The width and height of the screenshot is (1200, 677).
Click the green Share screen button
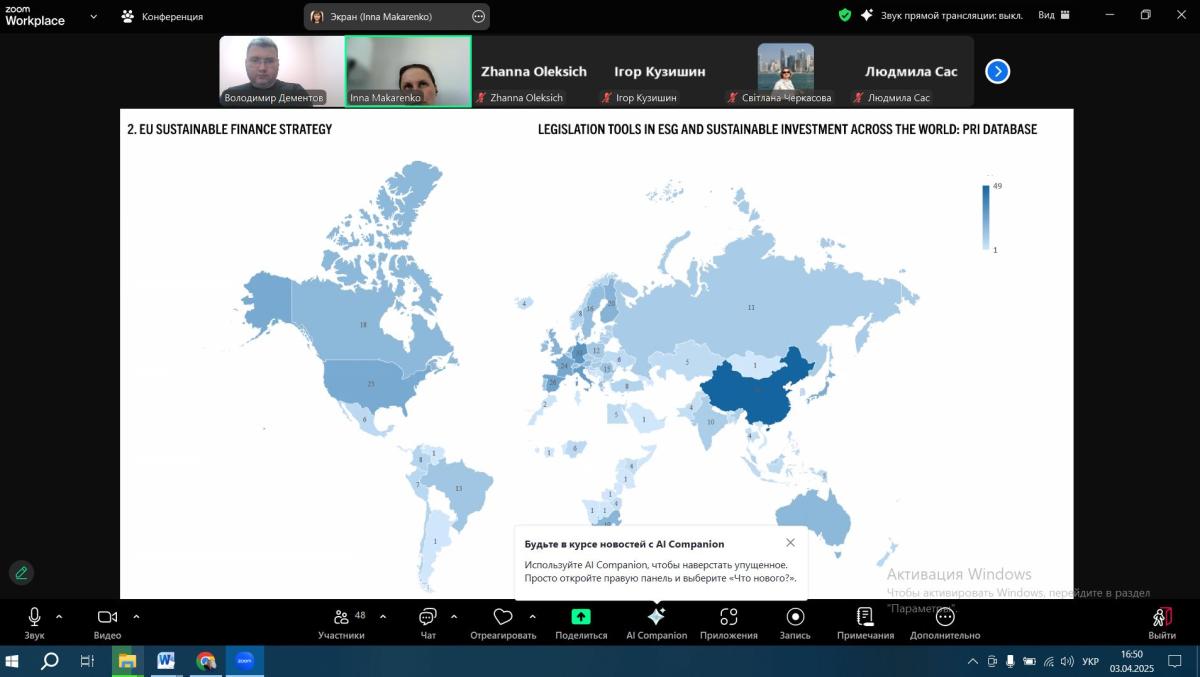[x=581, y=617]
